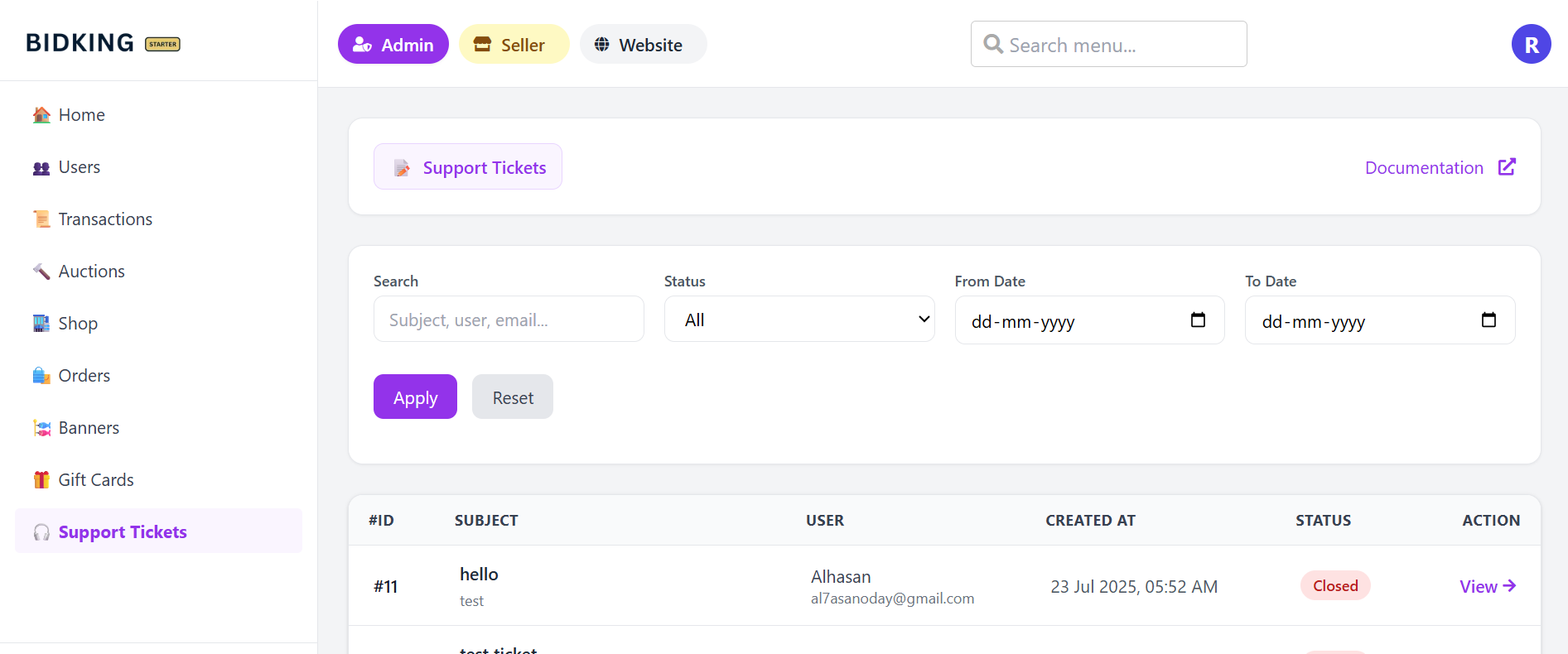Apply the ticket filters
Viewport: 1568px width, 654px height.
coord(415,397)
